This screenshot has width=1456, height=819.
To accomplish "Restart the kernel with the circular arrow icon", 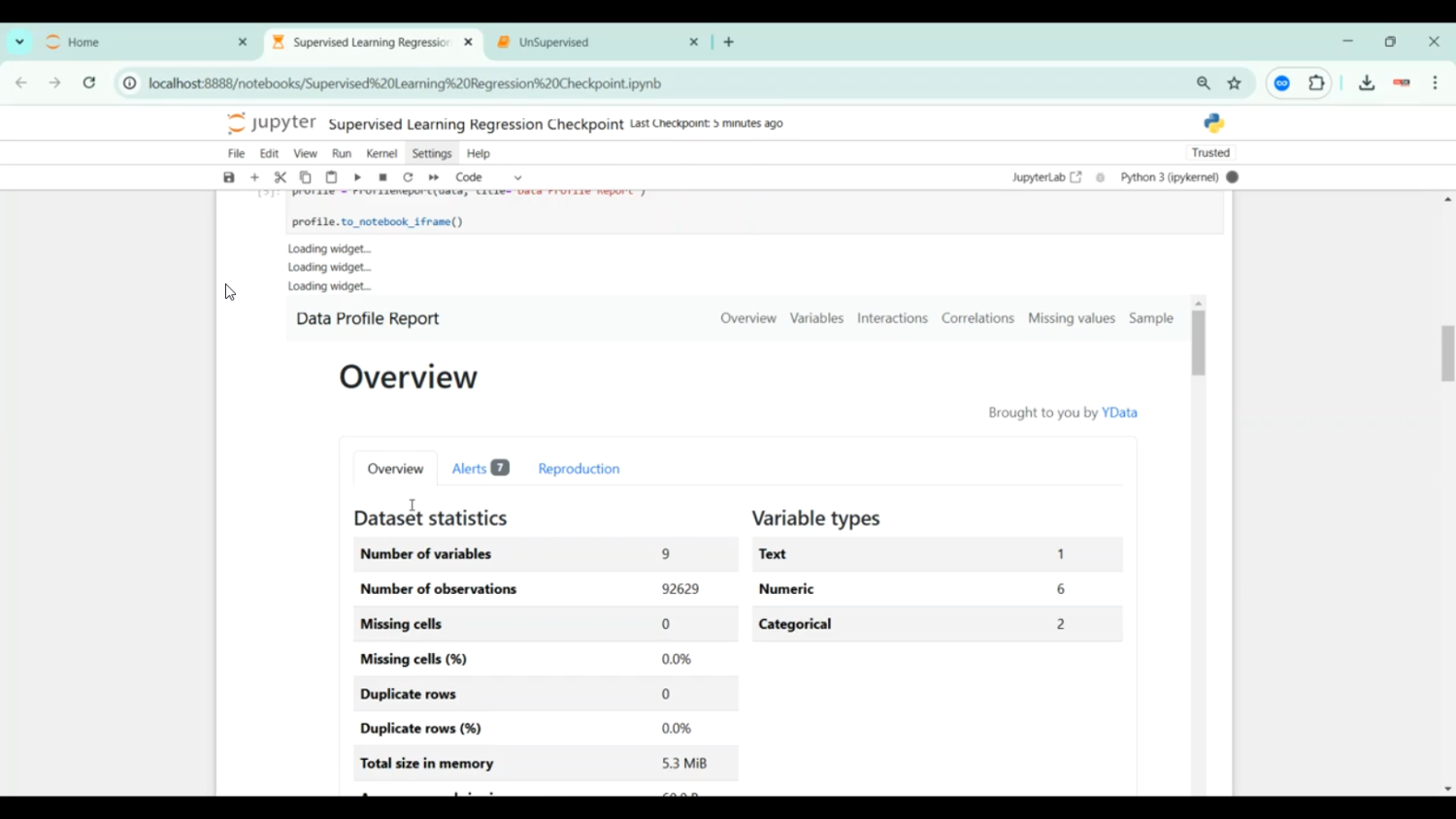I will (x=409, y=178).
